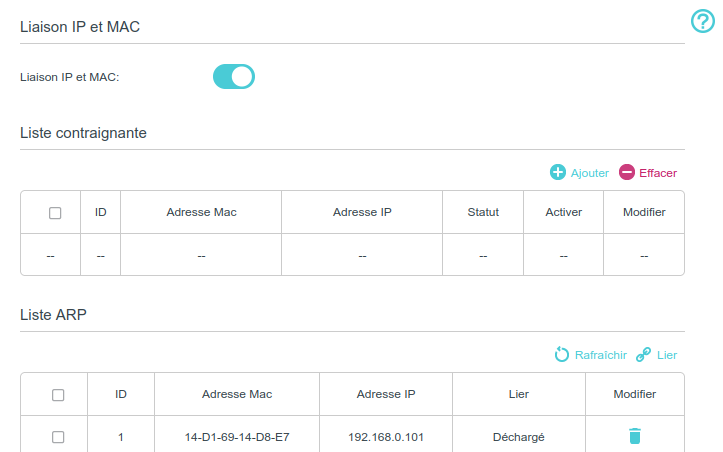Click the Lier column header in ARP table
The image size is (723, 452).
tap(519, 394)
